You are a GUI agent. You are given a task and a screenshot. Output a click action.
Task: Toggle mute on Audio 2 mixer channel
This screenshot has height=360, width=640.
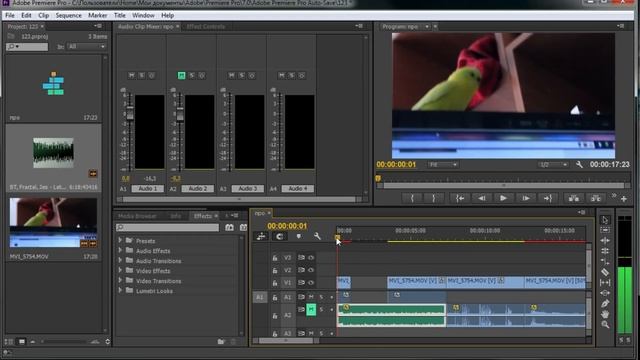181,76
